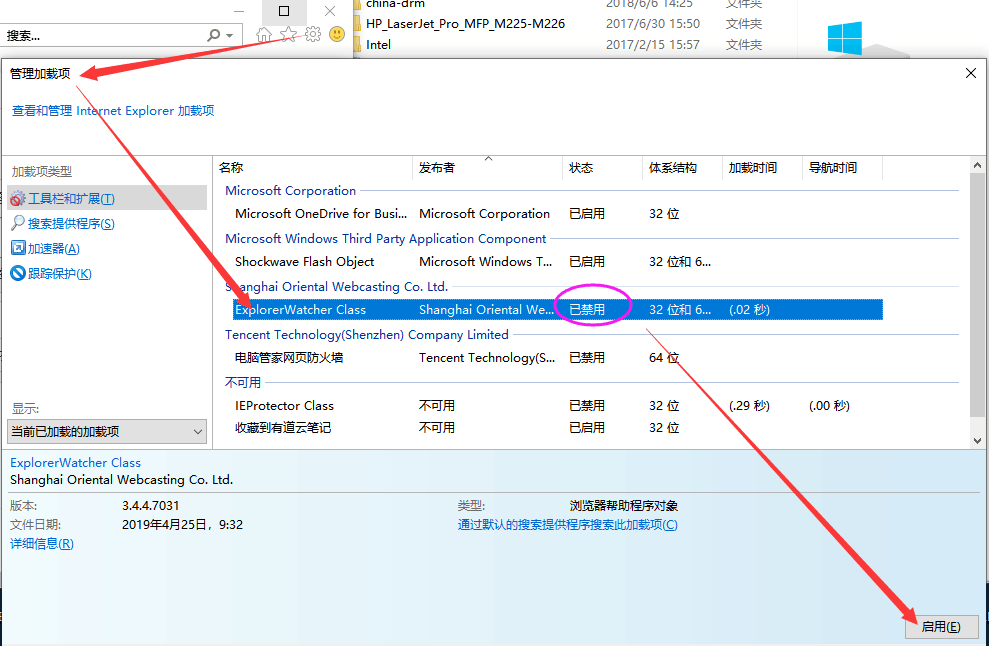Click the 启用 button
Viewport: 989px width, 646px height.
941,627
